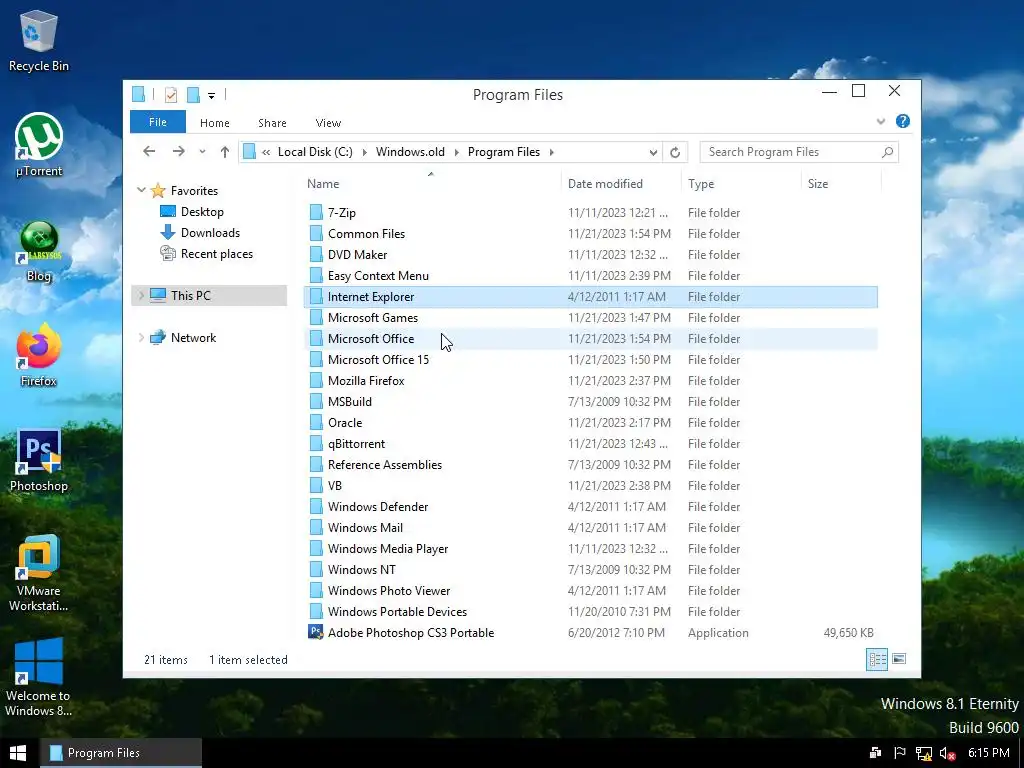Image resolution: width=1024 pixels, height=768 pixels.
Task: Sort by the Type column header
Action: (741, 184)
